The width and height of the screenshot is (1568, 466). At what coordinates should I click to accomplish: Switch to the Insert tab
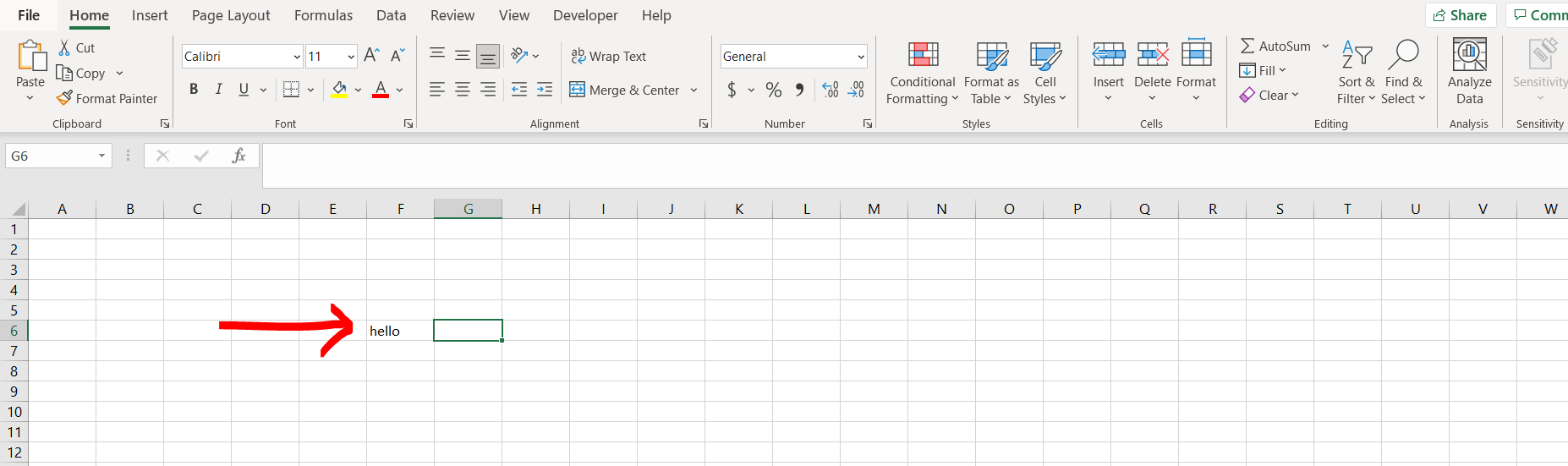tap(150, 15)
